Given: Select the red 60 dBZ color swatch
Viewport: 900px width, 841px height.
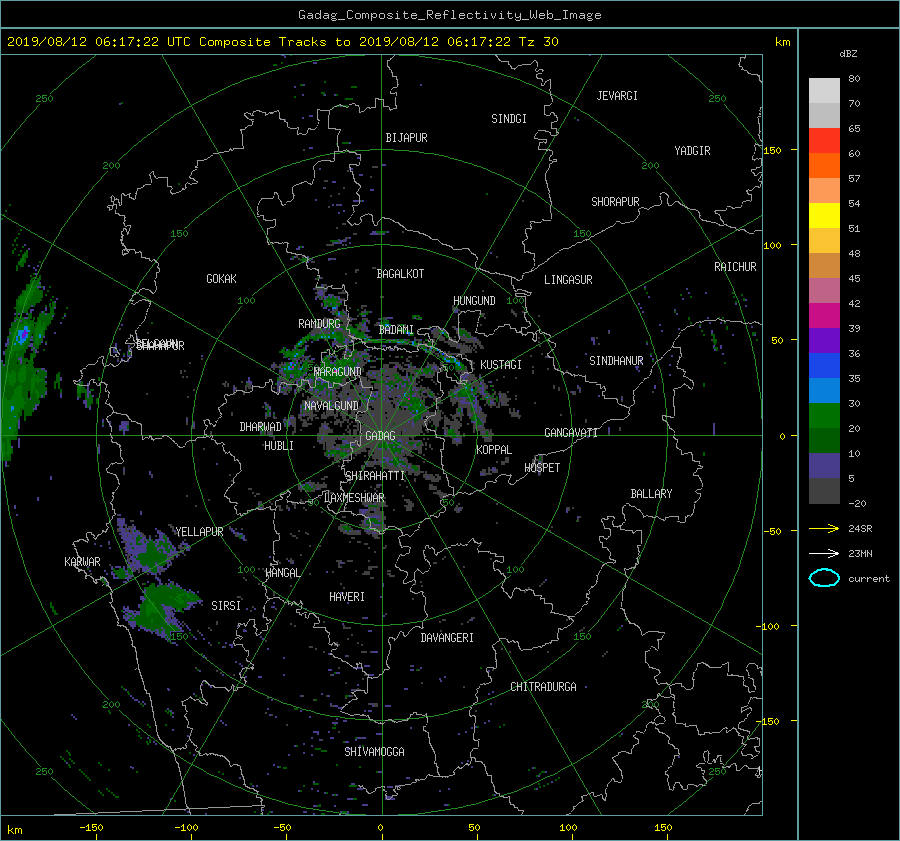Looking at the screenshot, I should pyautogui.click(x=824, y=141).
